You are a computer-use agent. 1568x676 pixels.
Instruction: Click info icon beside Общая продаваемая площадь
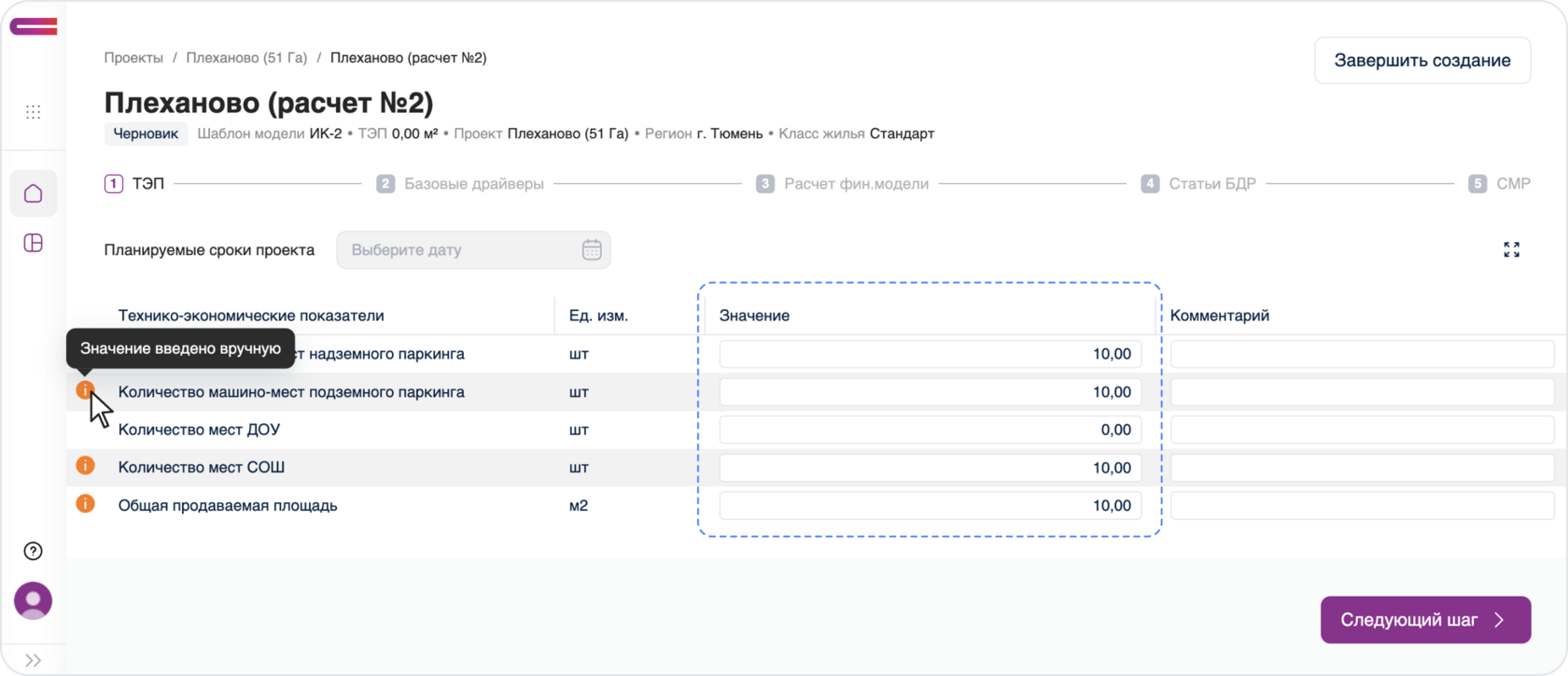tap(85, 503)
